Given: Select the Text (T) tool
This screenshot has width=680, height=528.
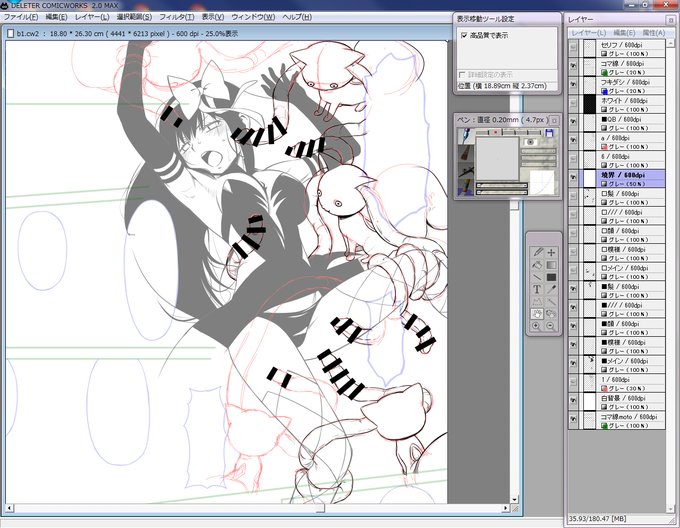Looking at the screenshot, I should point(537,289).
